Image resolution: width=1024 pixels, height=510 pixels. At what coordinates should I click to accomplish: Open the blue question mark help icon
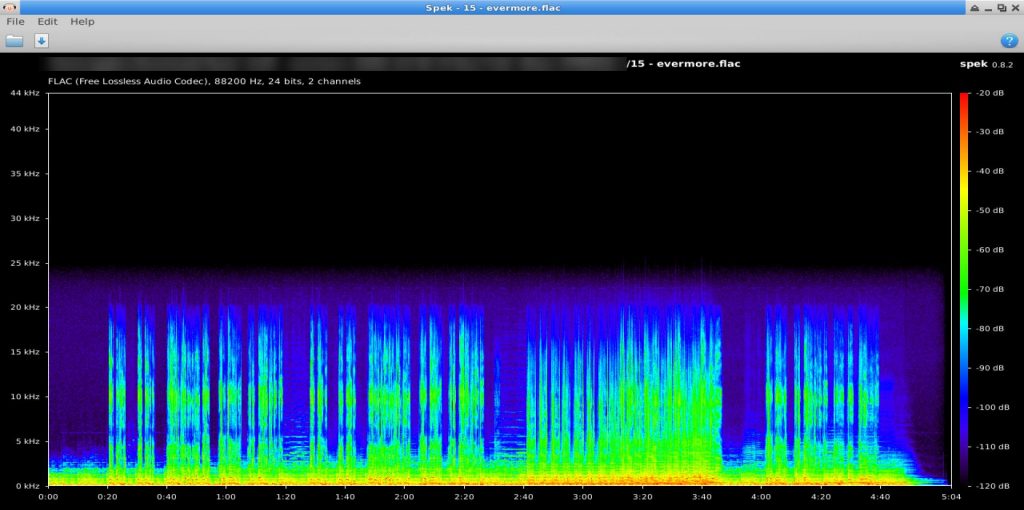[1009, 40]
